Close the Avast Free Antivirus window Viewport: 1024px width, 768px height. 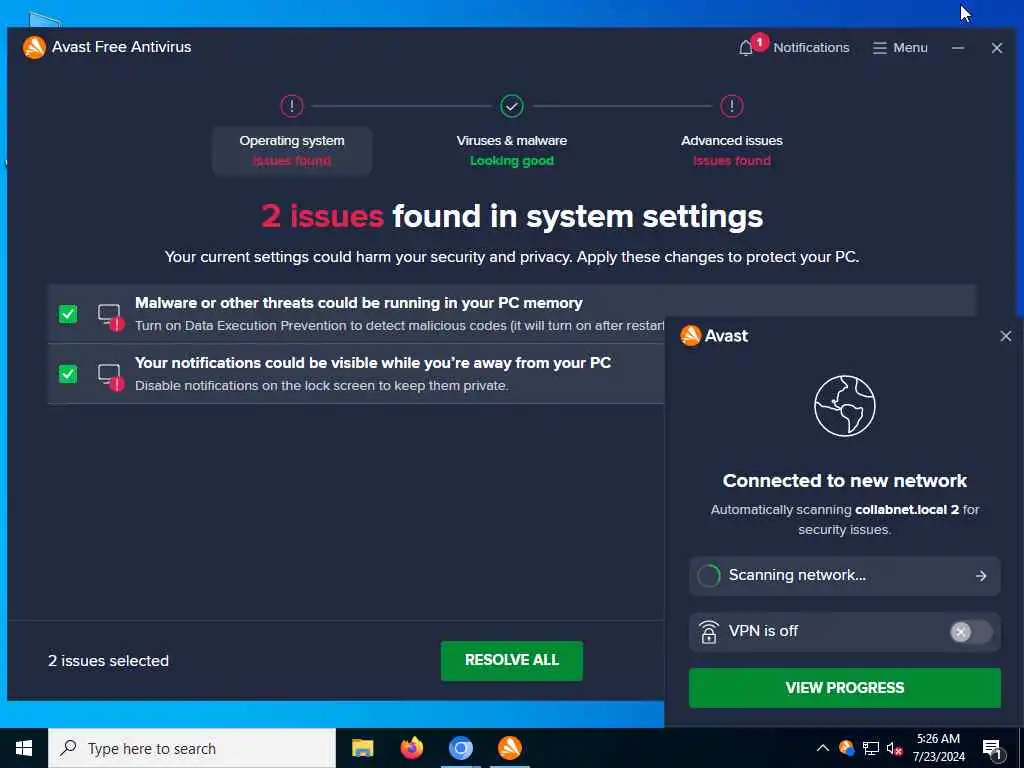tap(997, 48)
